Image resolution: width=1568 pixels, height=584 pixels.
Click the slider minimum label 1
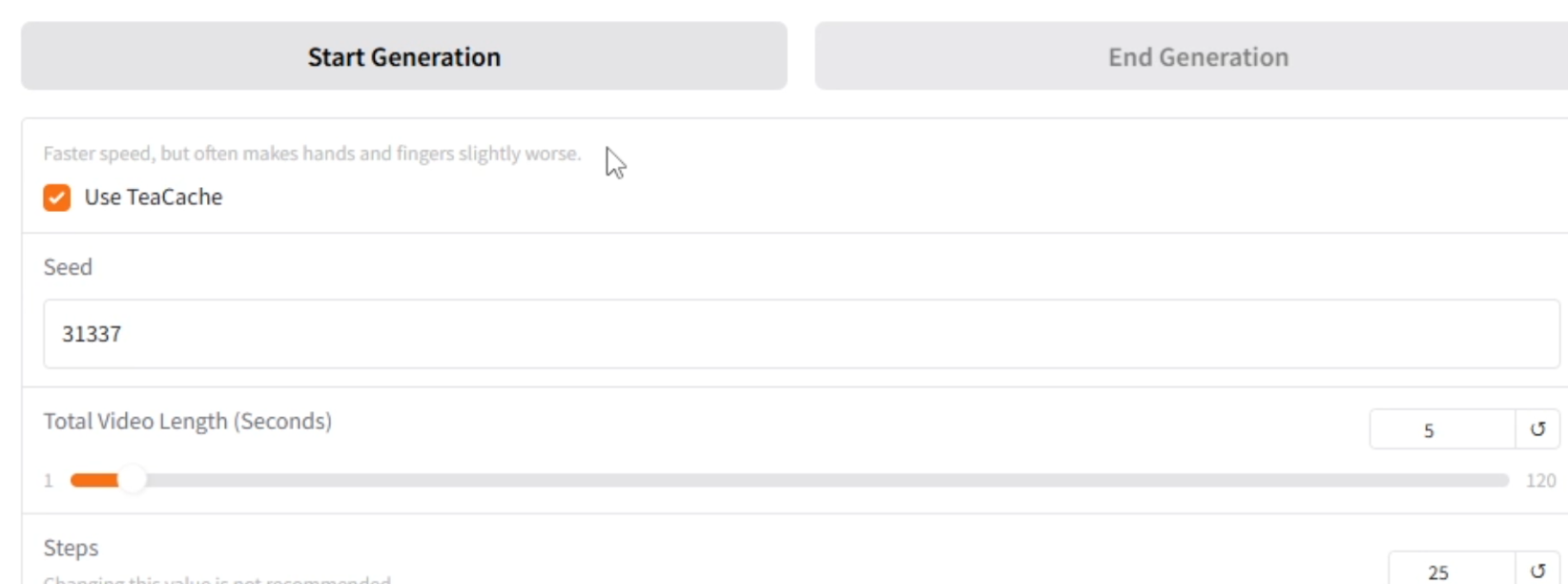coord(48,481)
